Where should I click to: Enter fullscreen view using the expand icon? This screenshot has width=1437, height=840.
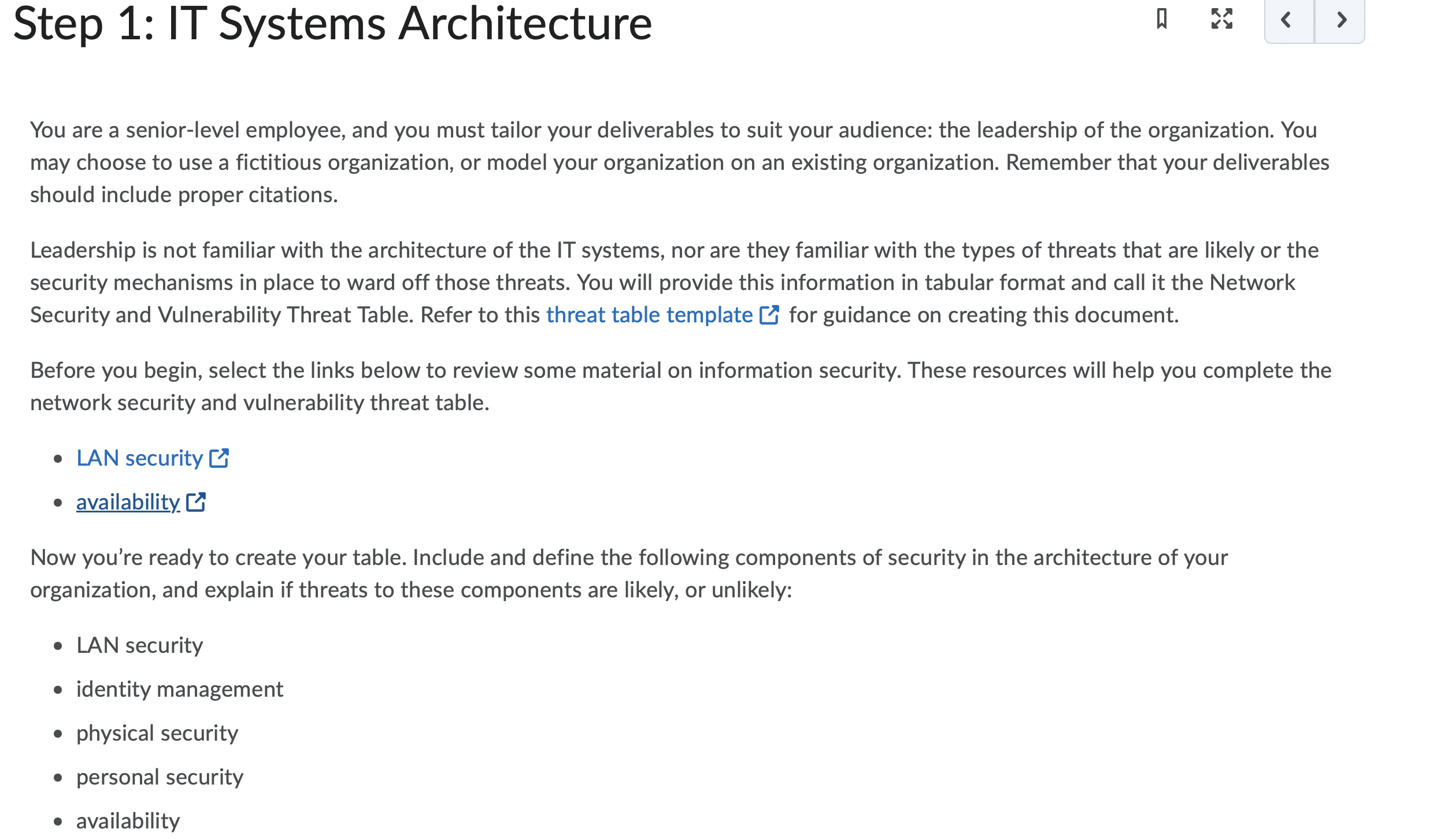tap(1222, 19)
